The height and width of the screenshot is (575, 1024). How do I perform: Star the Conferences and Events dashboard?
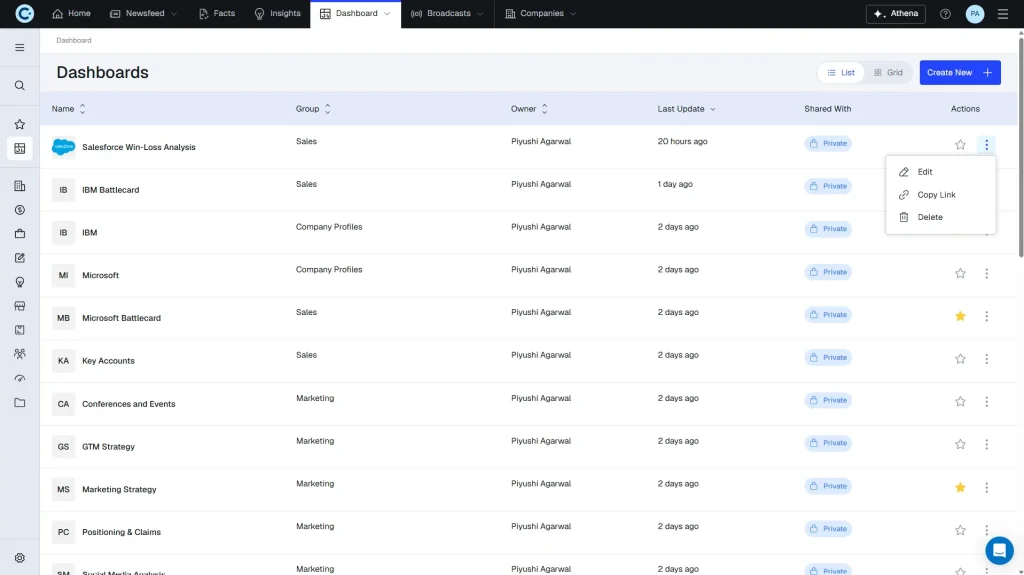point(960,401)
